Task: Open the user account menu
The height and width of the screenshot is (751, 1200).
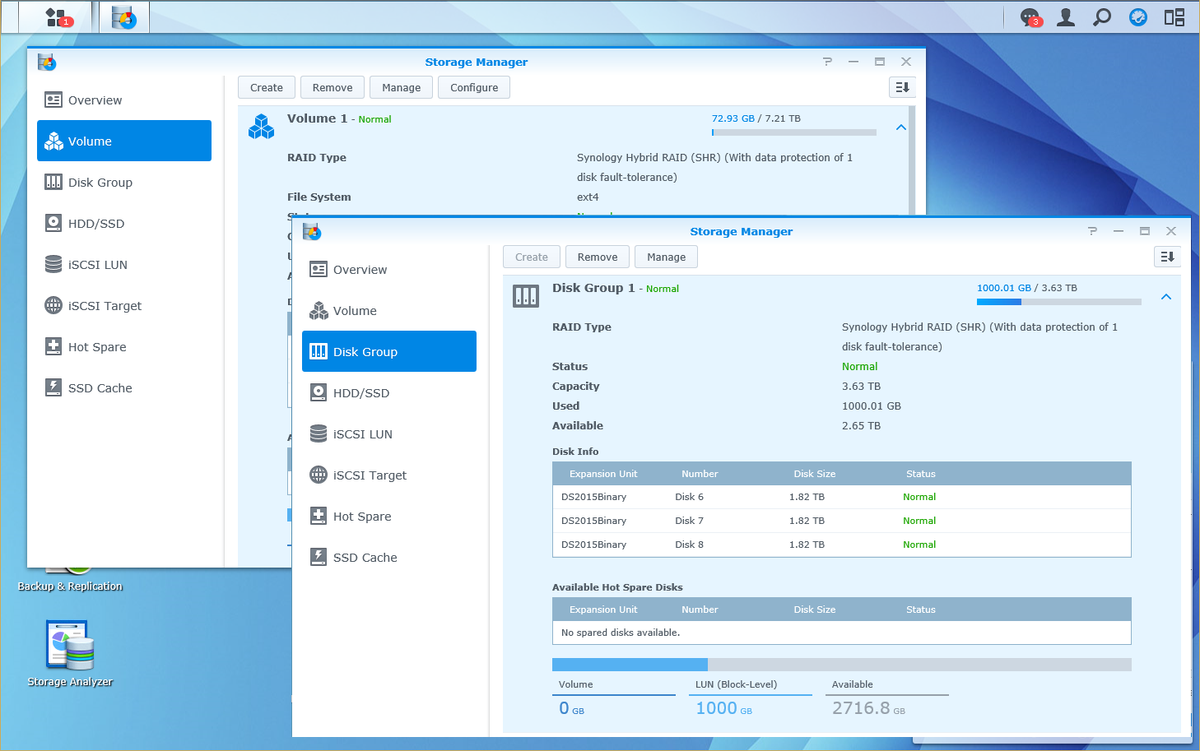Action: (x=1065, y=16)
